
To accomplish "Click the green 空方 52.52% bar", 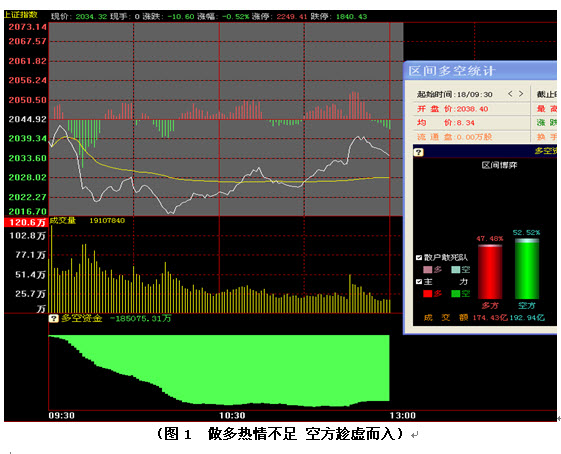I will coord(527,269).
